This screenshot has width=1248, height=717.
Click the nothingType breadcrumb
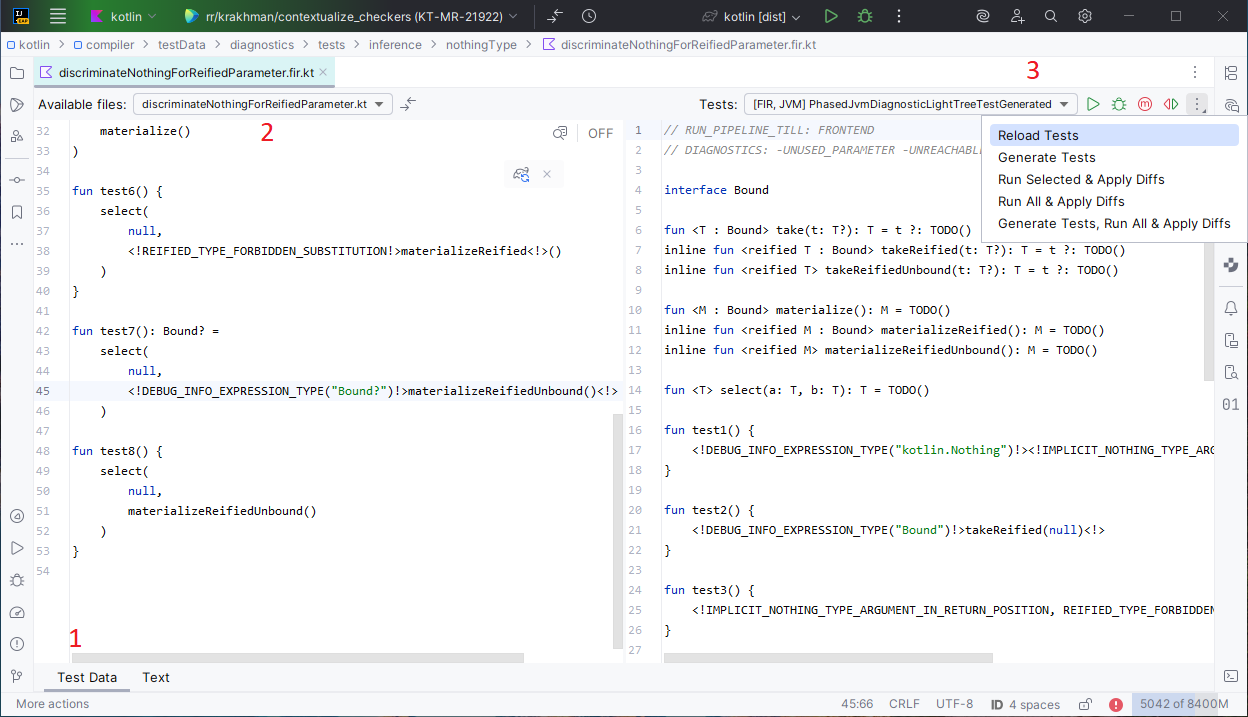pyautogui.click(x=482, y=44)
